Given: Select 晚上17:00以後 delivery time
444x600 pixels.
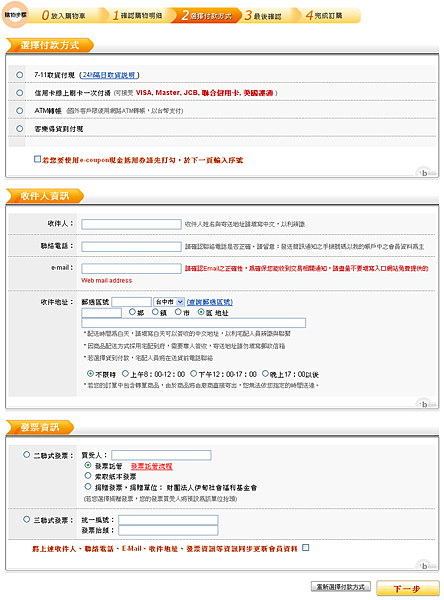Looking at the screenshot, I should point(265,373).
